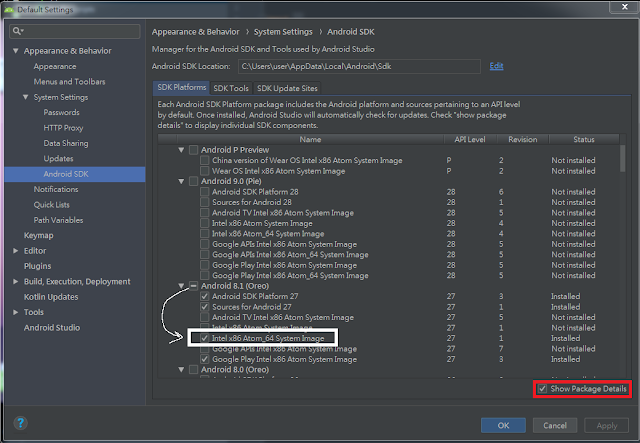Open Kotlin Updates settings
The height and width of the screenshot is (443, 640).
pyautogui.click(x=51, y=297)
